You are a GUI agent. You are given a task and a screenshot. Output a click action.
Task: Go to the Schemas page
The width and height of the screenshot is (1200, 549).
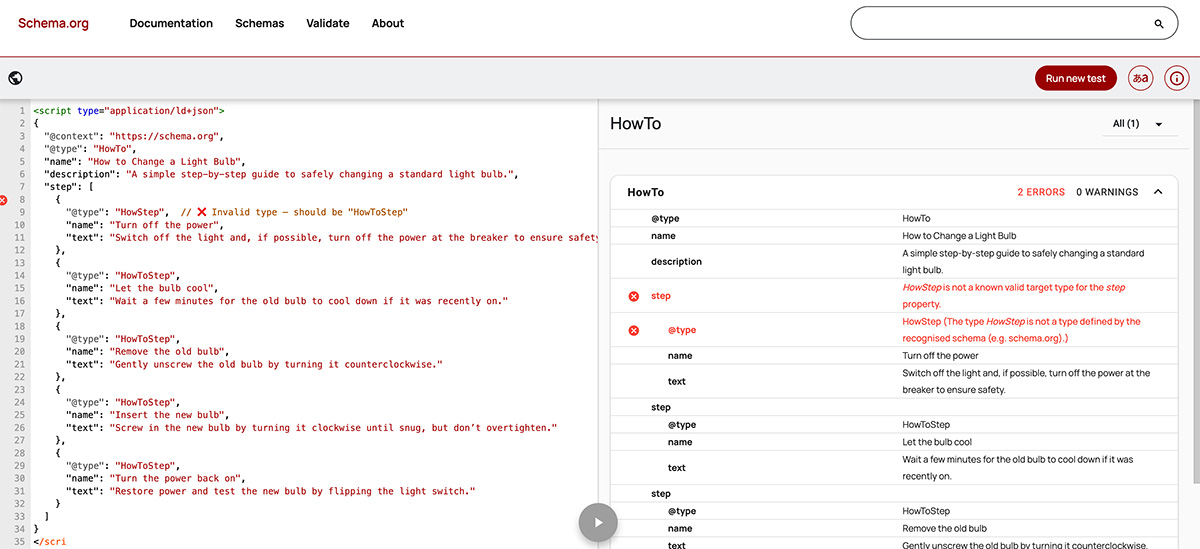(260, 23)
